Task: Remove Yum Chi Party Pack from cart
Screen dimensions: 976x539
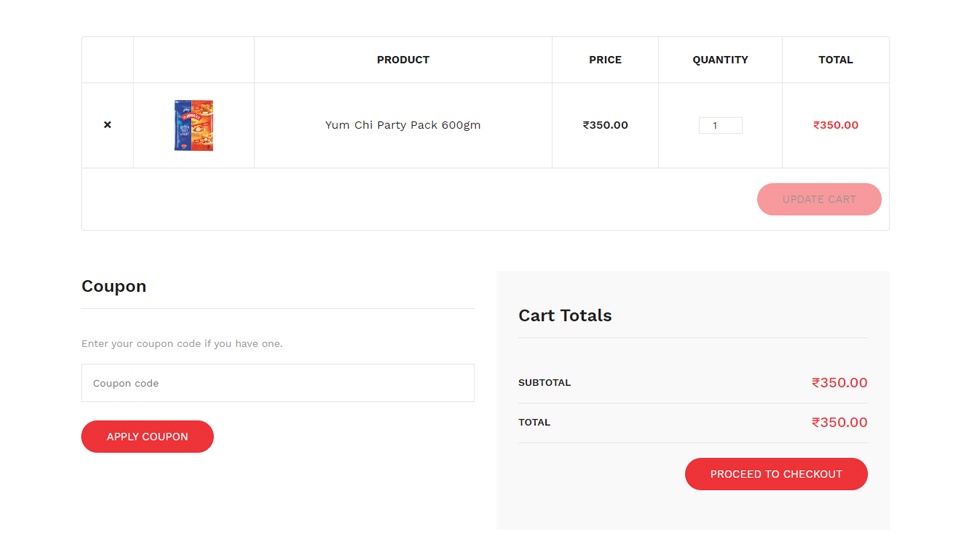Action: click(x=107, y=125)
